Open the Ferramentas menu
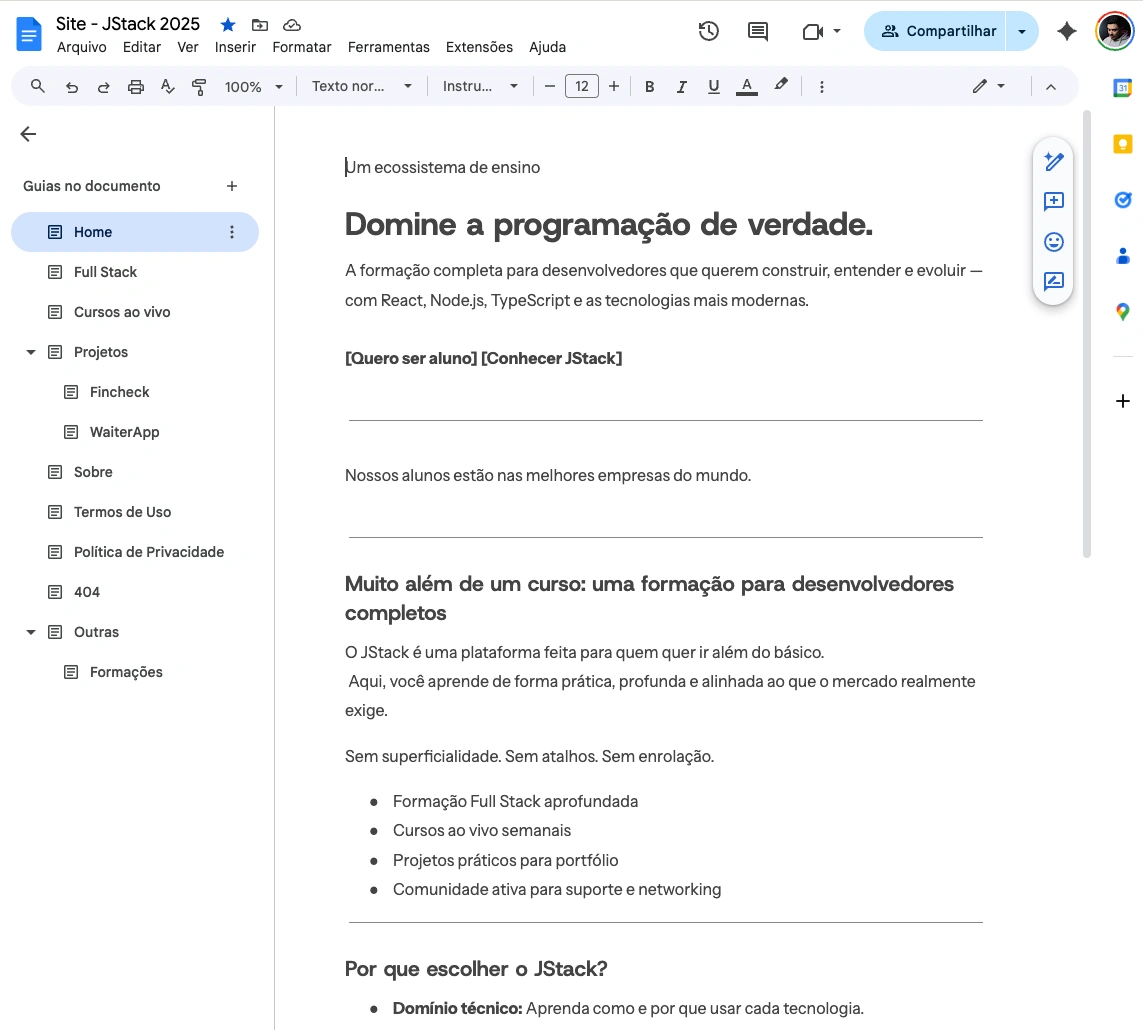The height and width of the screenshot is (1030, 1143). pos(389,47)
